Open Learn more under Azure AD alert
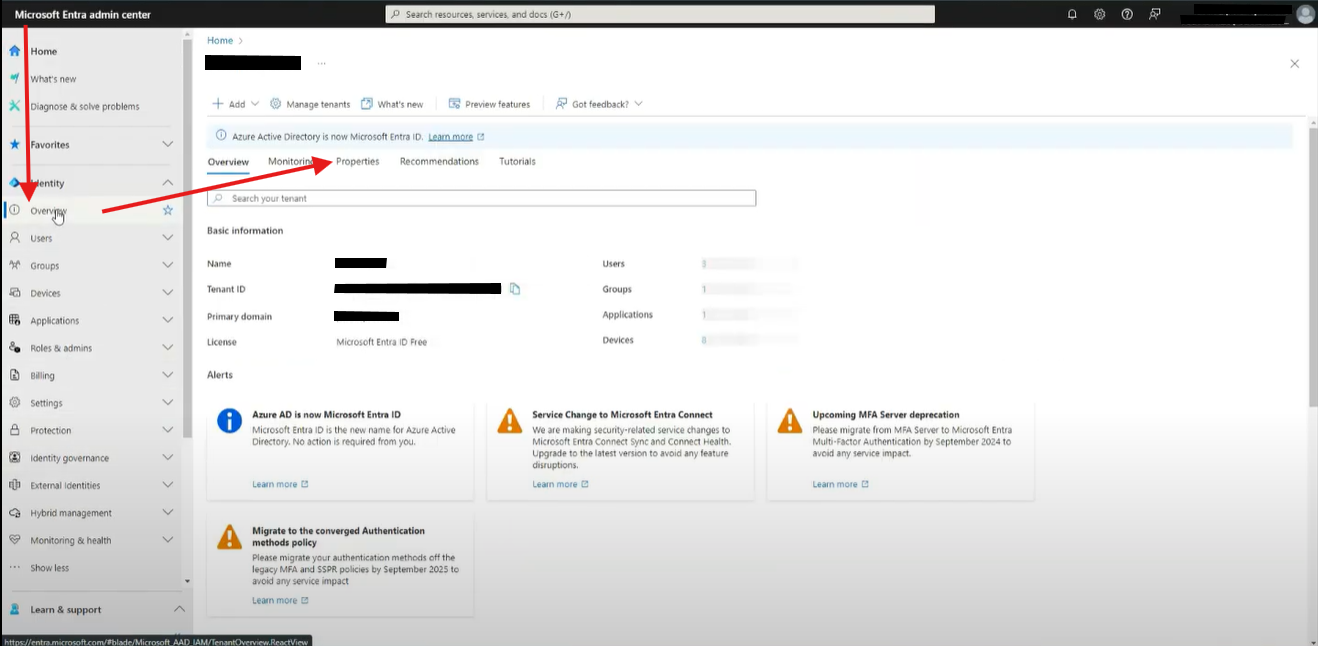Viewport: 1318px width, 646px height. point(280,484)
